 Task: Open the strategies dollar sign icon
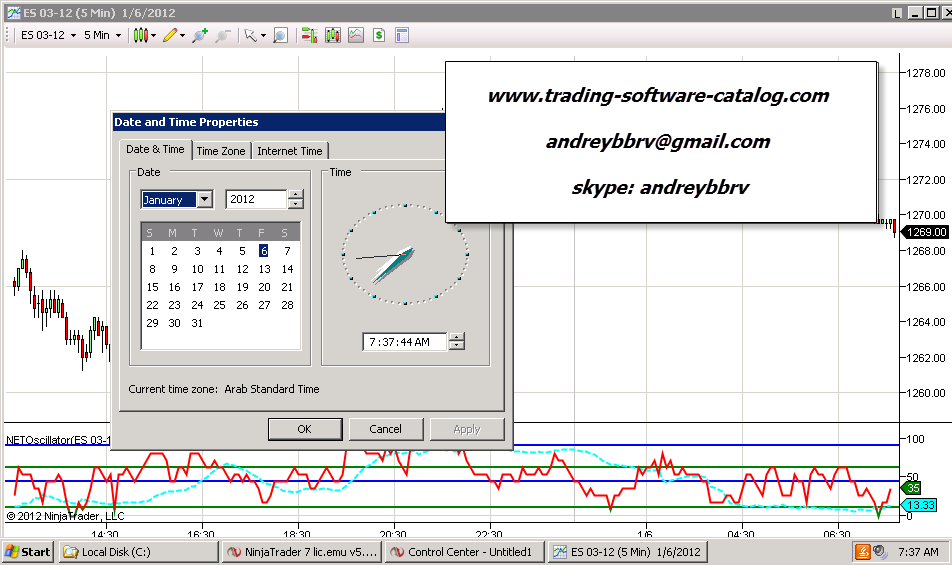pos(380,35)
